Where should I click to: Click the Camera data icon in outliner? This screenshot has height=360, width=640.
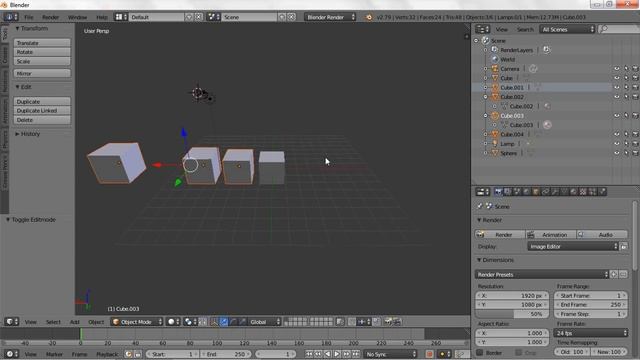coord(533,69)
